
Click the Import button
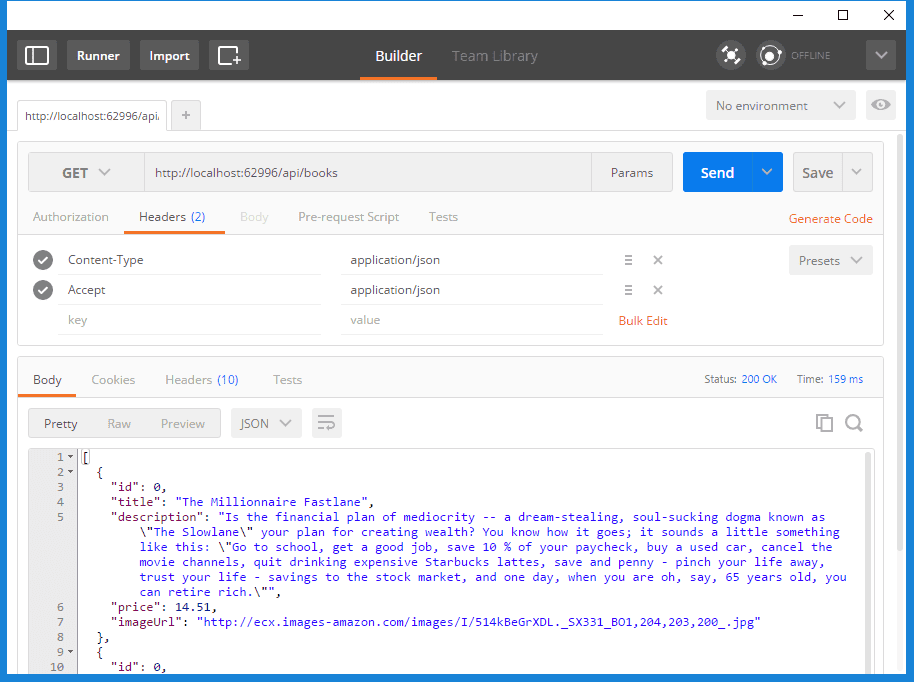(x=169, y=55)
